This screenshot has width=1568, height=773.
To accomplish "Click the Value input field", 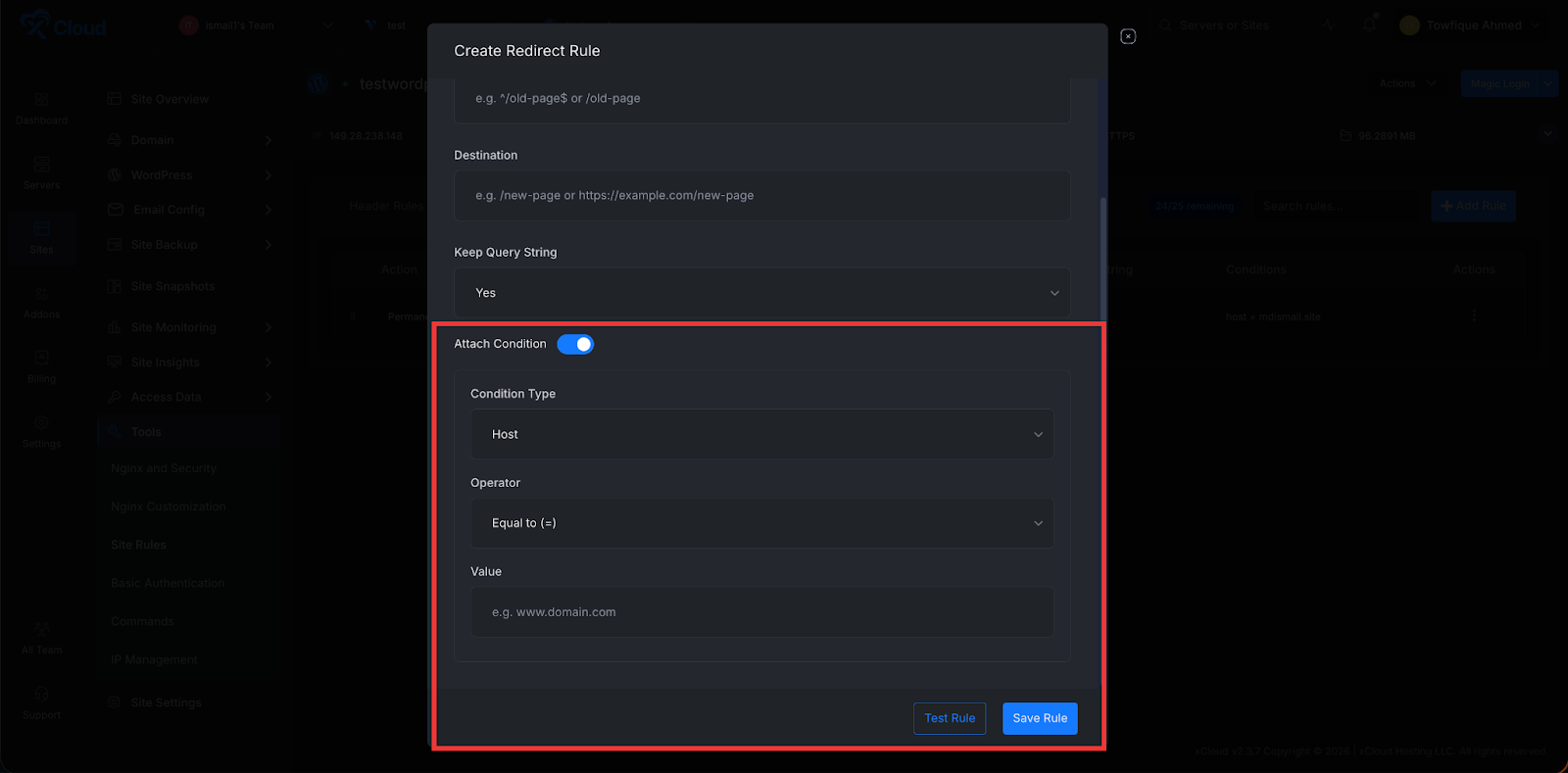I will click(762, 611).
